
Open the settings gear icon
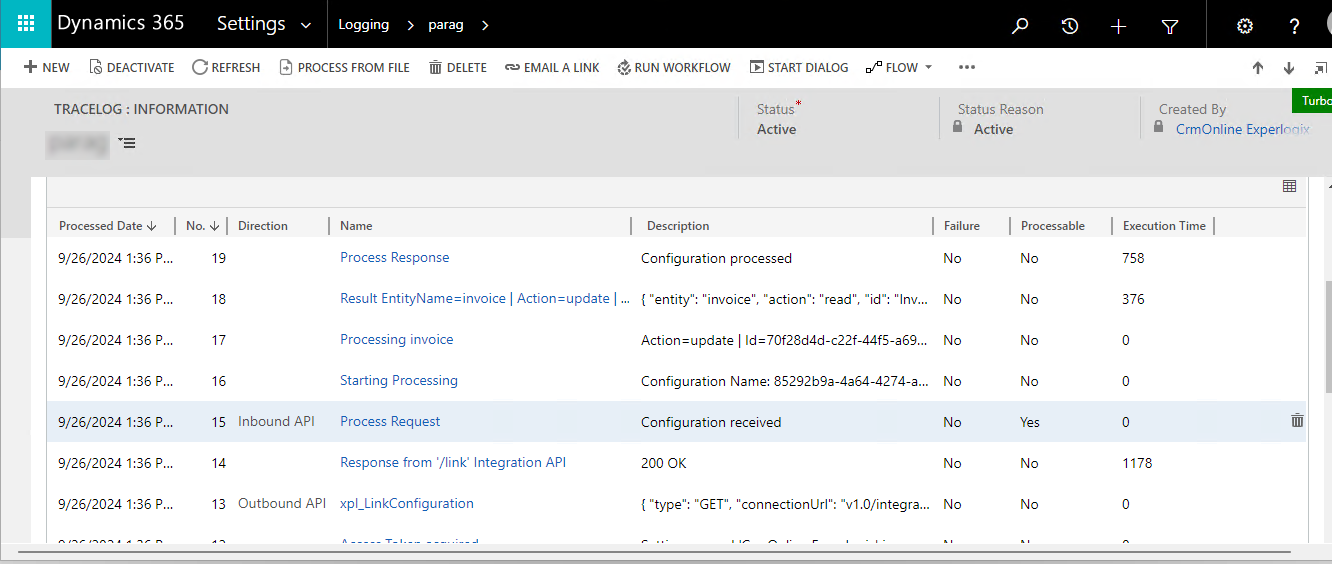coord(1245,26)
